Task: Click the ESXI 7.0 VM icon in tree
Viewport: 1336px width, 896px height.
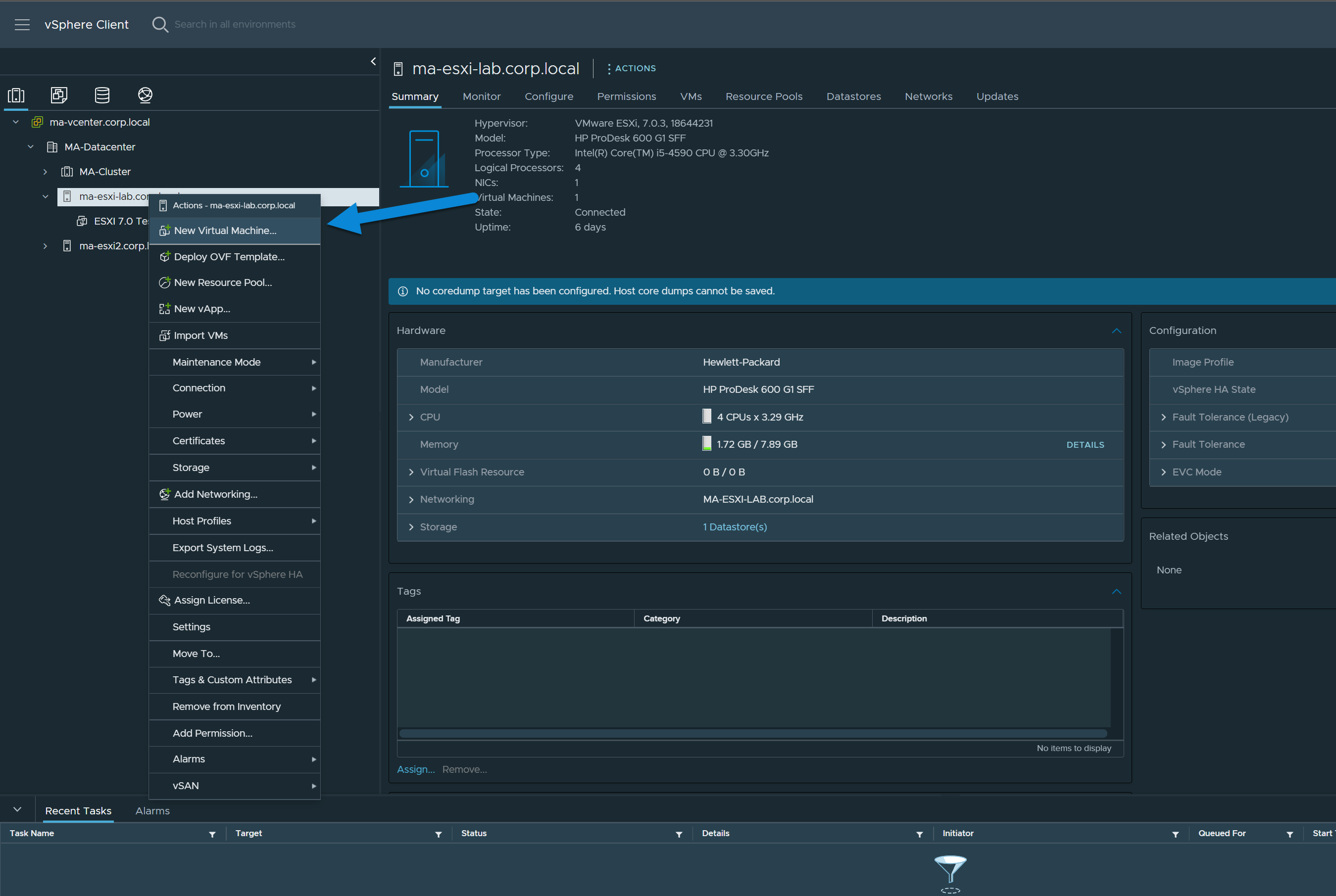Action: point(82,221)
